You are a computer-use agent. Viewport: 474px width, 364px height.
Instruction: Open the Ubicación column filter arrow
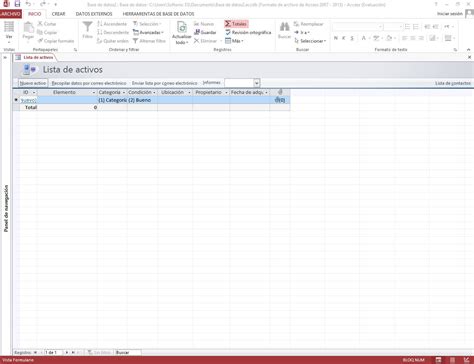click(189, 92)
